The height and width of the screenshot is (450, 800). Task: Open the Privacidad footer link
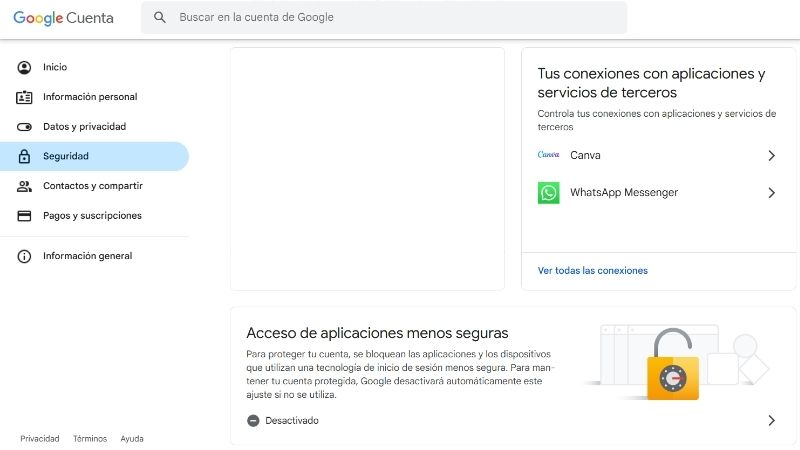[40, 439]
